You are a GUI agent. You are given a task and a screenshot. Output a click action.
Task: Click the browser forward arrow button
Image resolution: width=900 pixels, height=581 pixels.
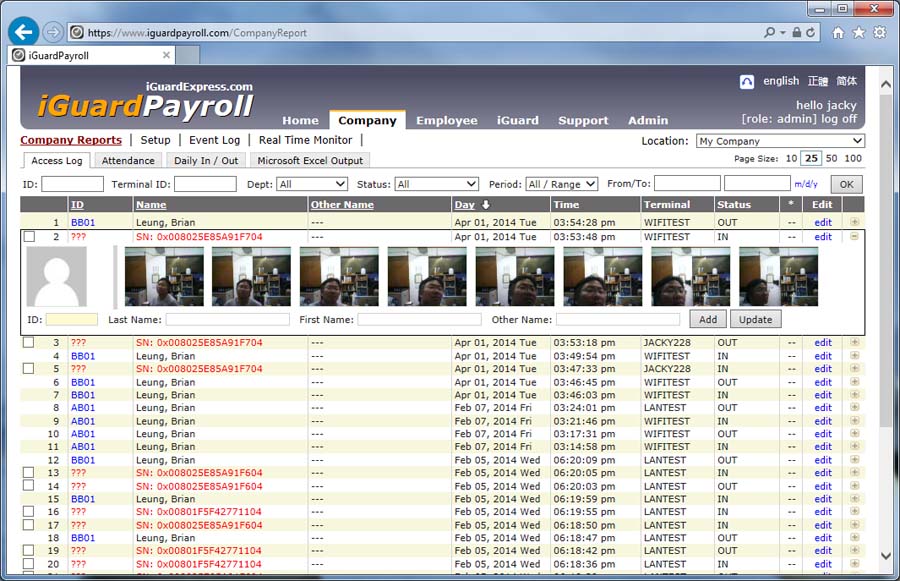click(53, 32)
